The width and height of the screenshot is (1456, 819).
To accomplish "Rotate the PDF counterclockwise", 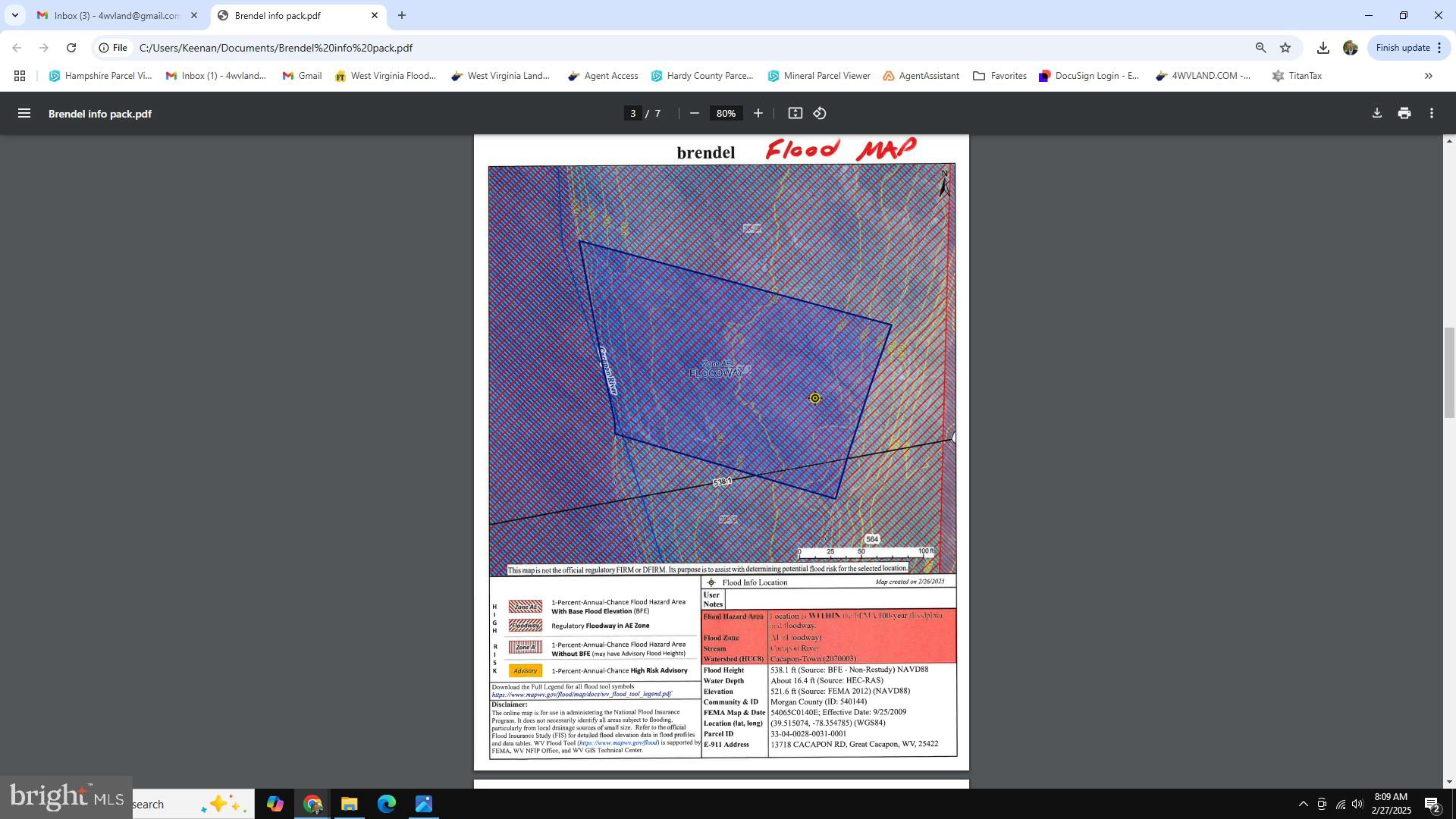I will [820, 113].
